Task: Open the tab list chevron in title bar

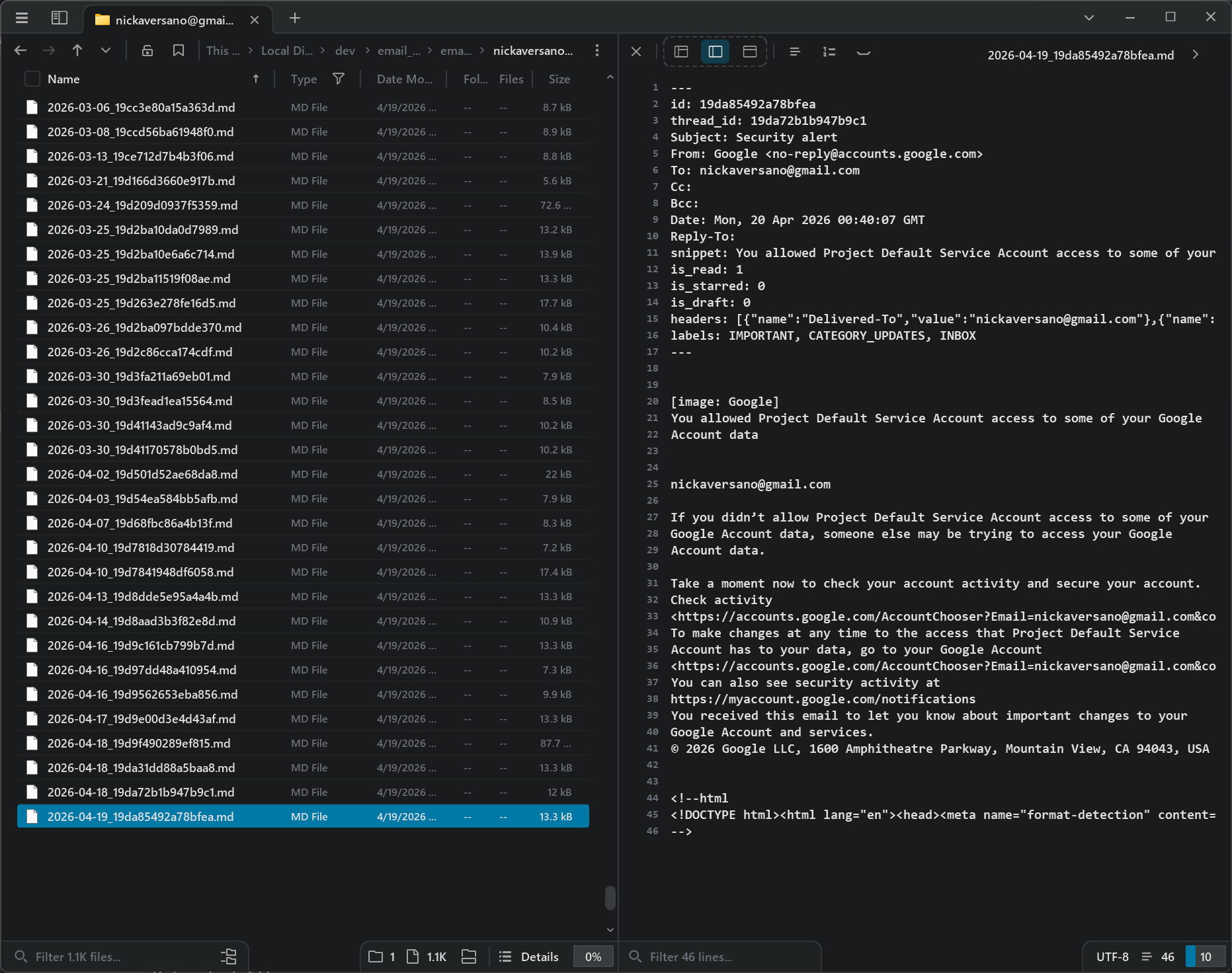Action: coord(1089,18)
